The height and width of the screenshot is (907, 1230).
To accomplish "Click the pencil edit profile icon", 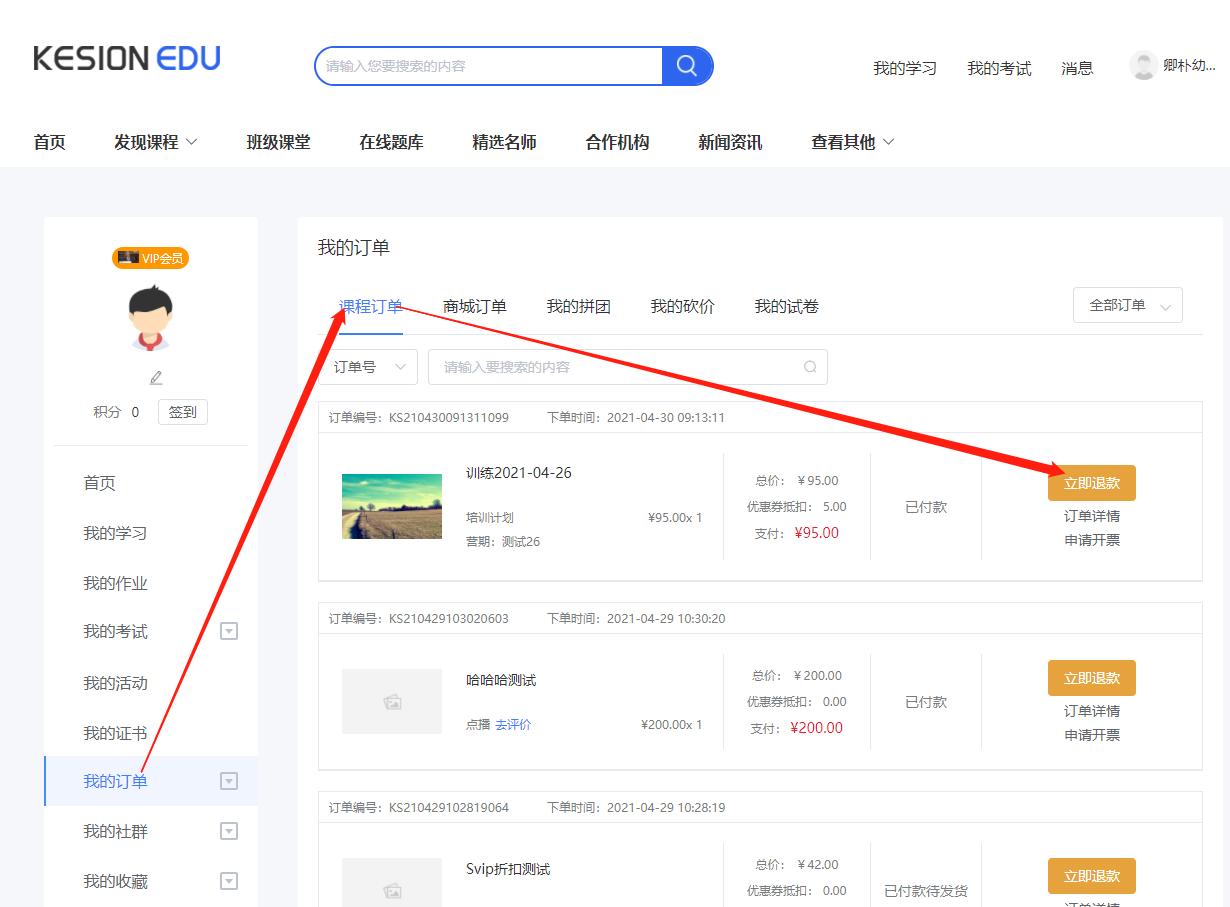I will [156, 378].
